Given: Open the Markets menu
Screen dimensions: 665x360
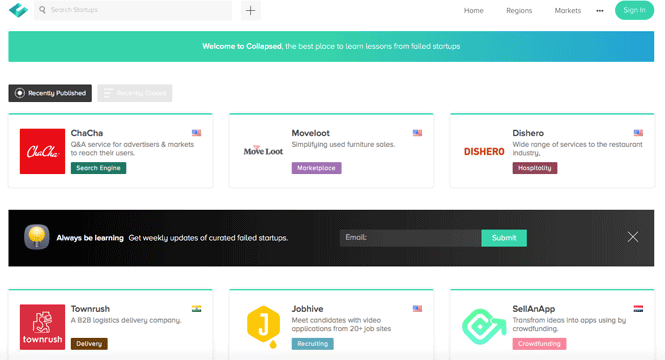Looking at the screenshot, I should tap(567, 11).
